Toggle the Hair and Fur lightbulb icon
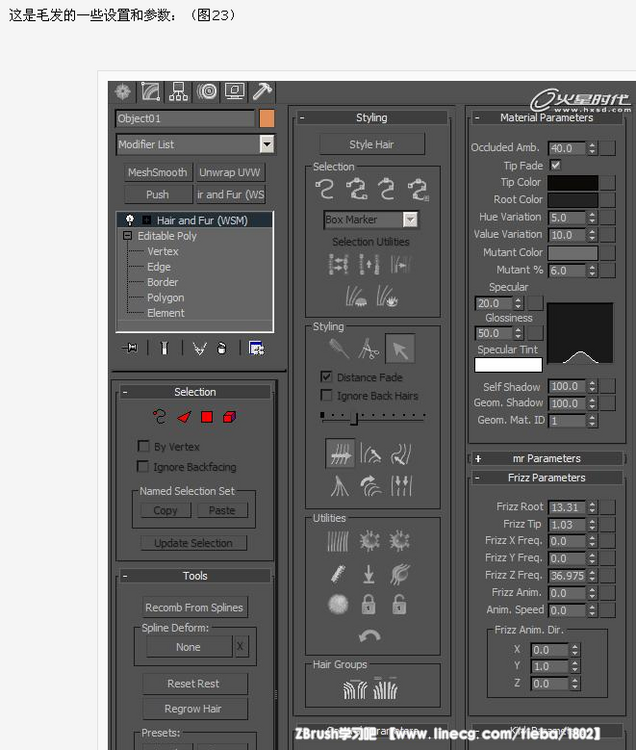The height and width of the screenshot is (750, 636). pos(130,220)
